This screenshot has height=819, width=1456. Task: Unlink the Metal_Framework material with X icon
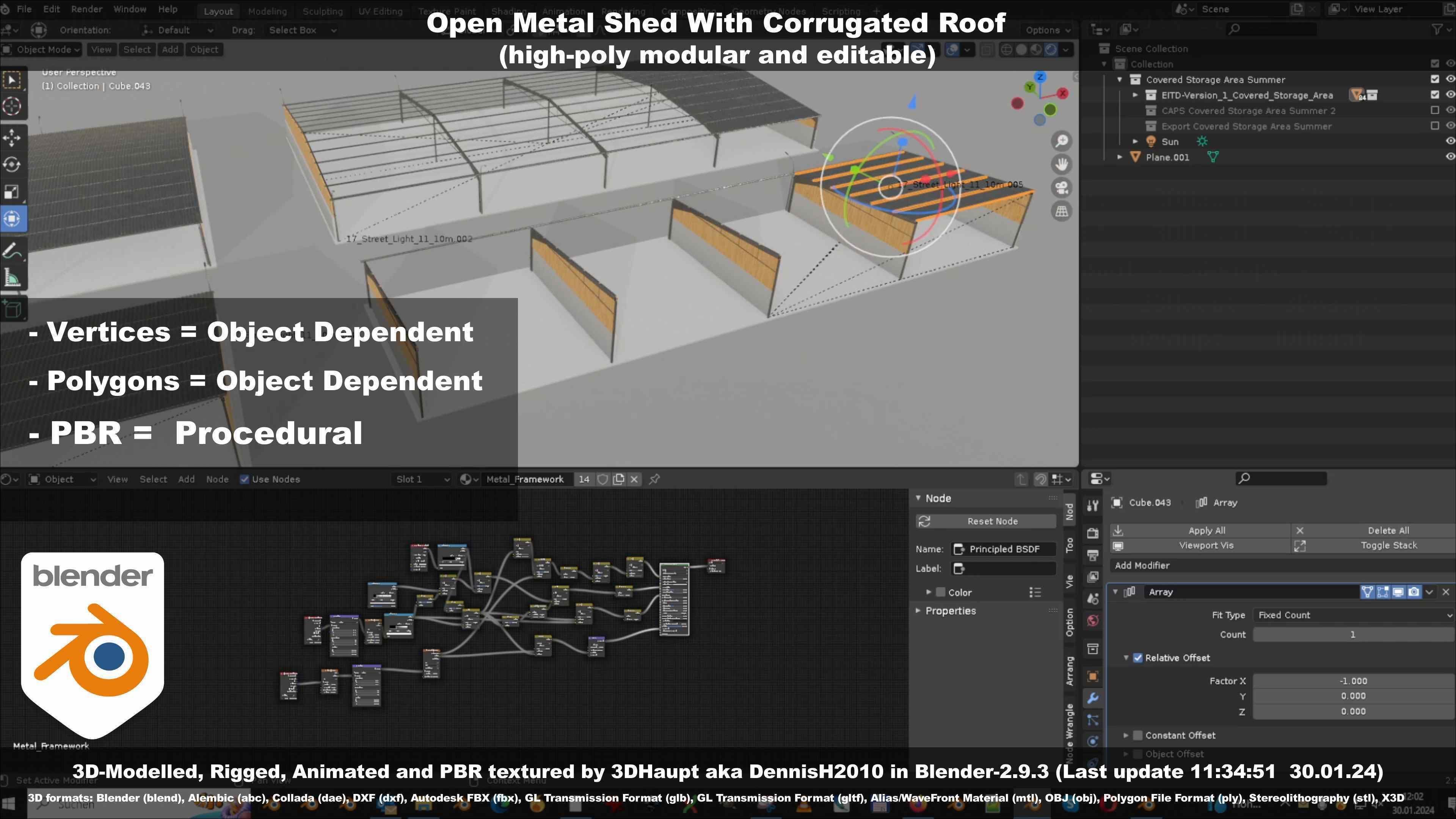(x=634, y=479)
